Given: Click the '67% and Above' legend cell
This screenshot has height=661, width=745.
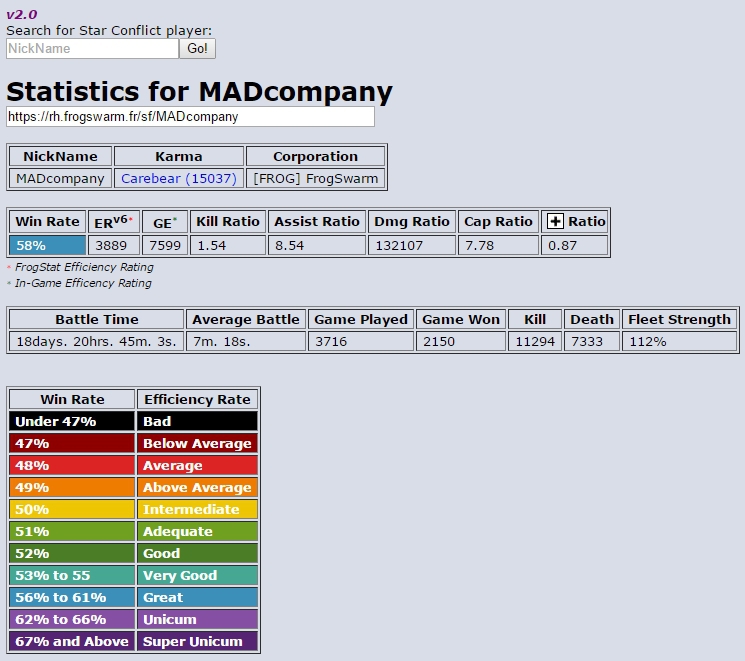Looking at the screenshot, I should click(72, 641).
